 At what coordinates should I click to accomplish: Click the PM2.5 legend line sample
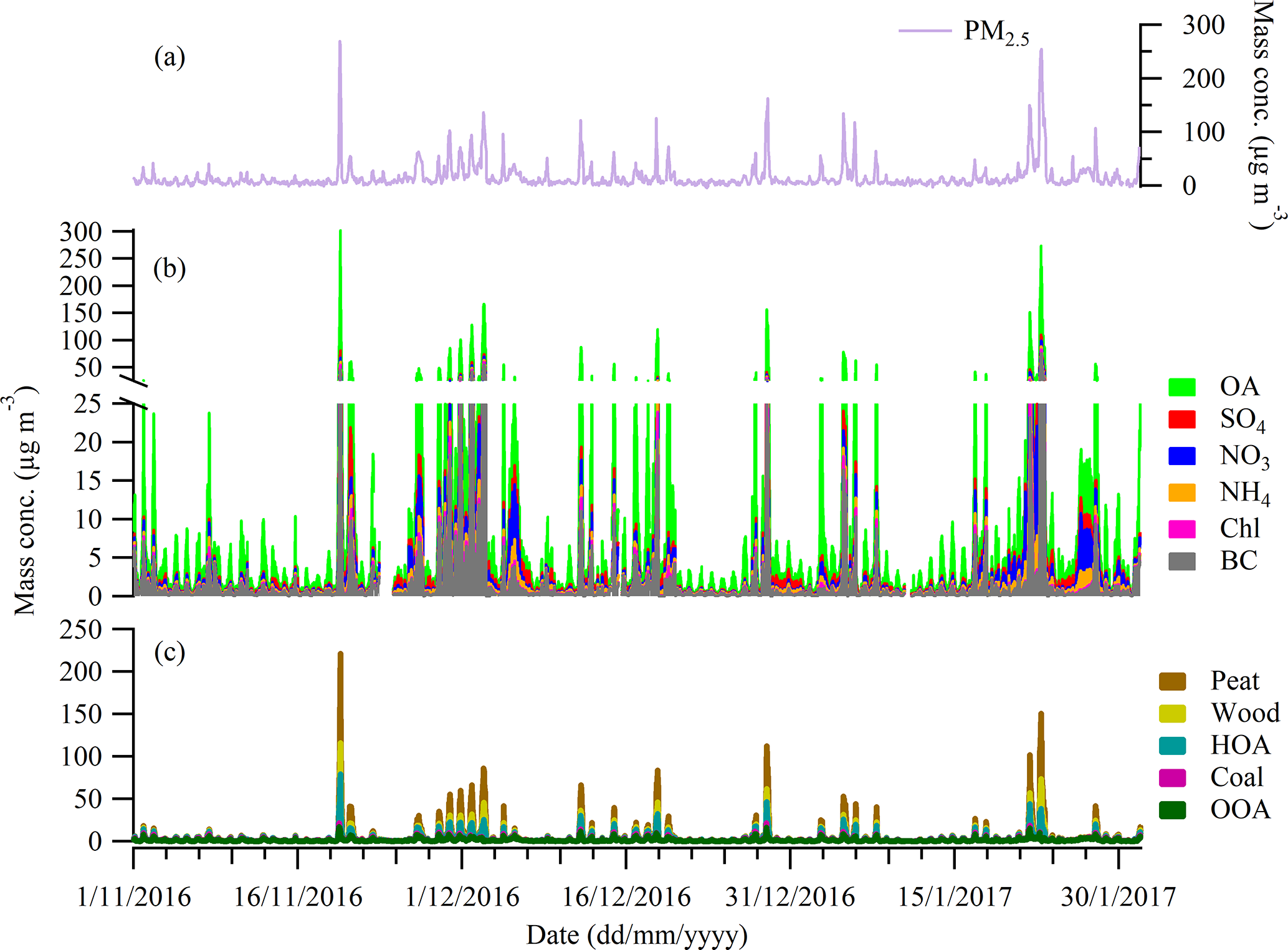point(925,31)
